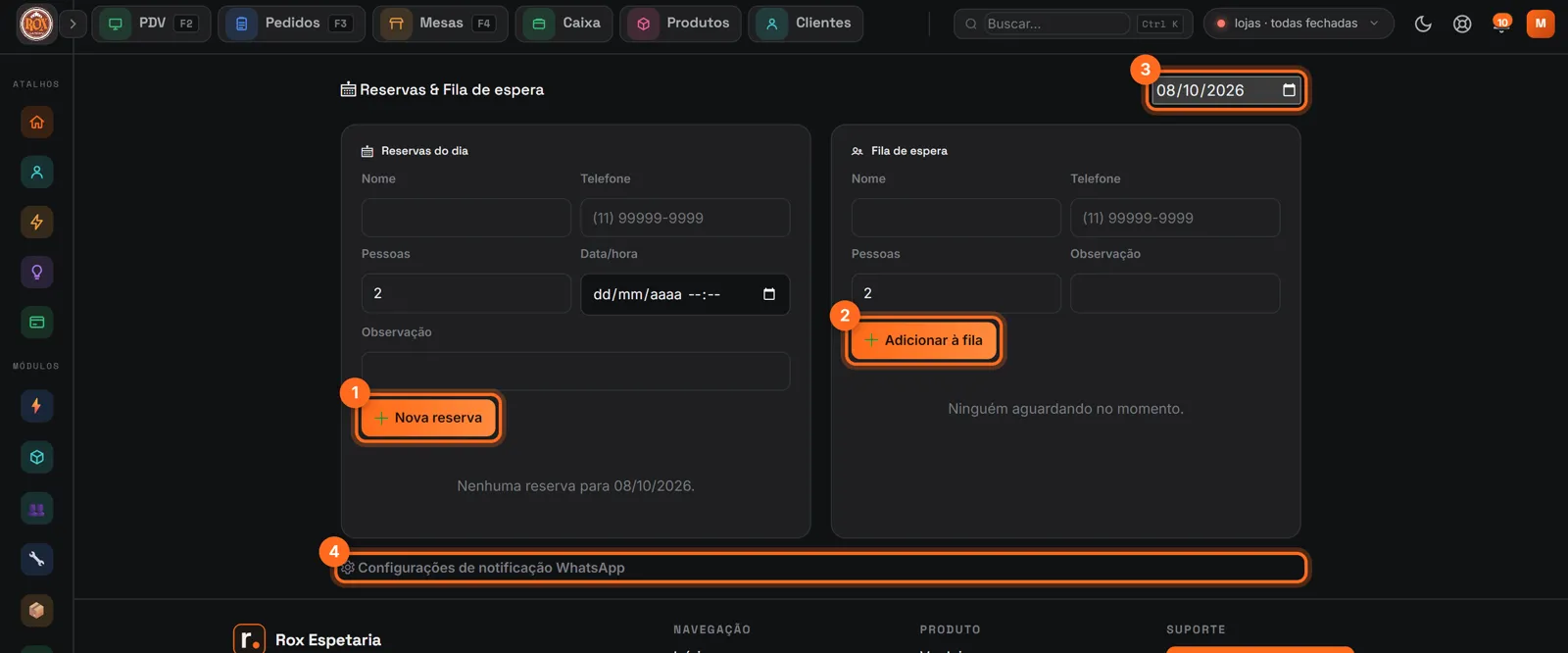Click the 'Fila de espera' panel title
The height and width of the screenshot is (653, 1568).
point(909,151)
